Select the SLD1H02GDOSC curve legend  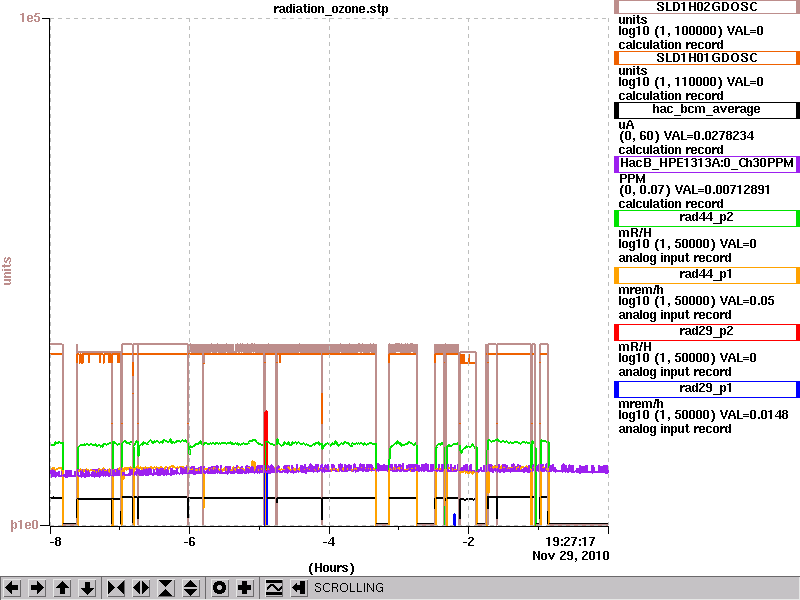707,7
